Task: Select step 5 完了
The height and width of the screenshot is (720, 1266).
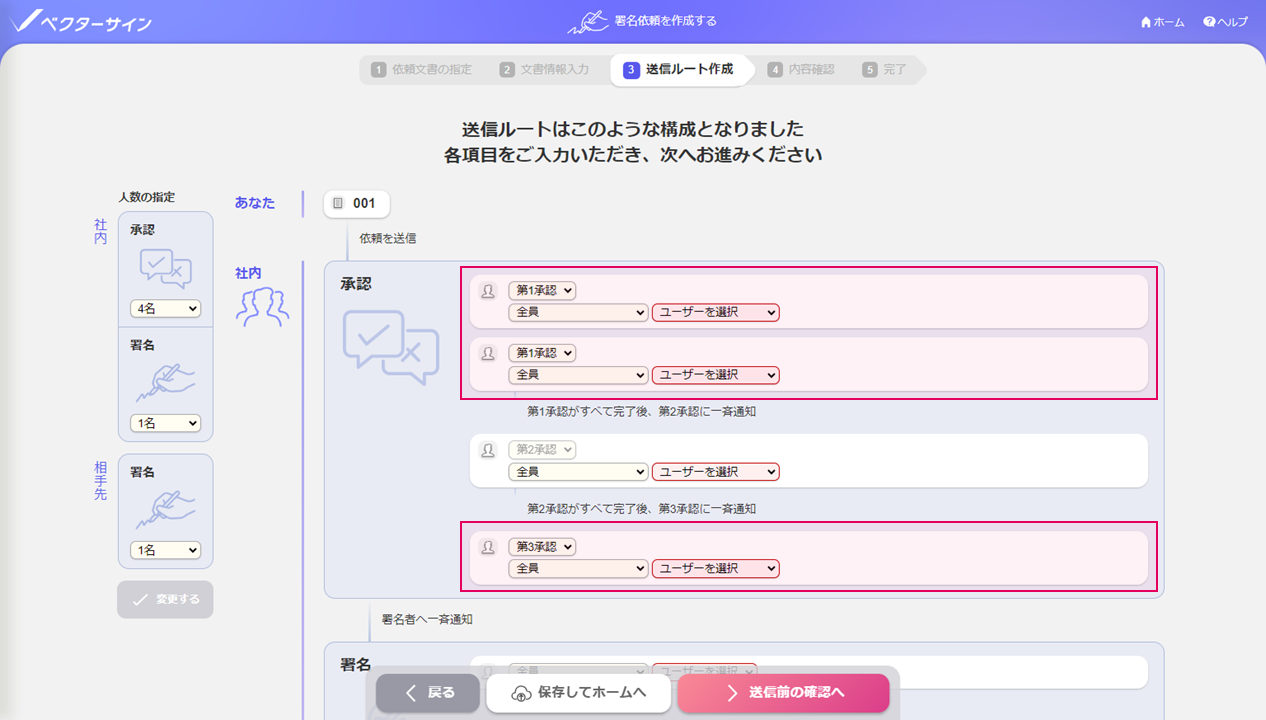Action: tap(885, 70)
